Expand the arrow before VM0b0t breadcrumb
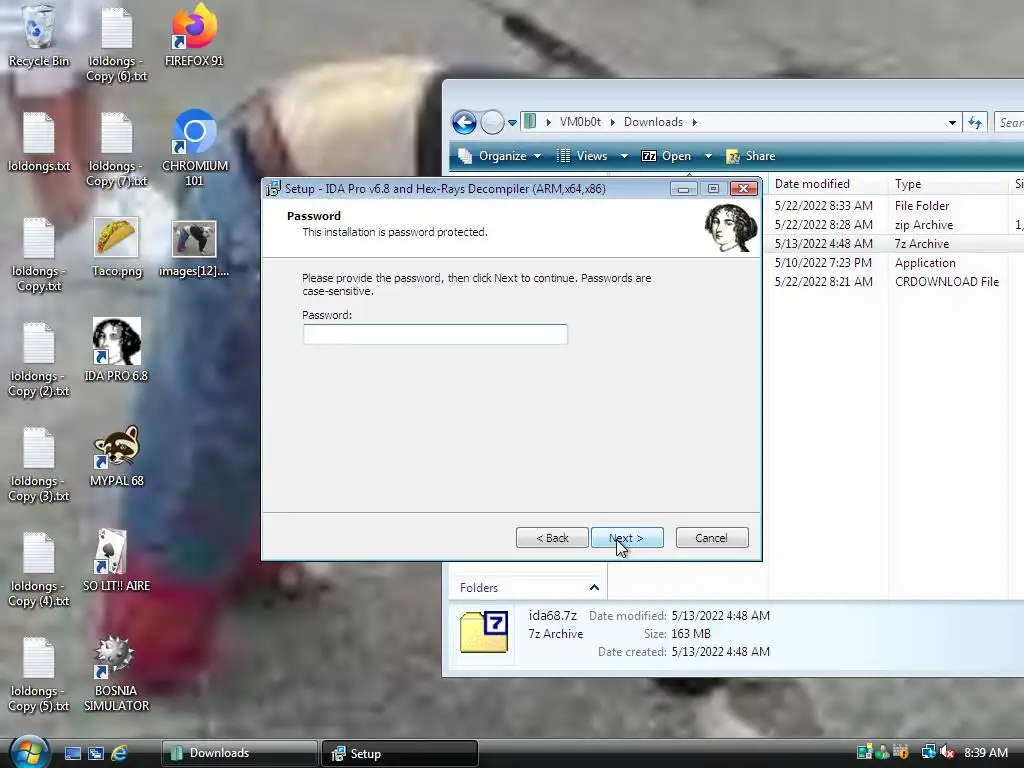 [x=549, y=122]
